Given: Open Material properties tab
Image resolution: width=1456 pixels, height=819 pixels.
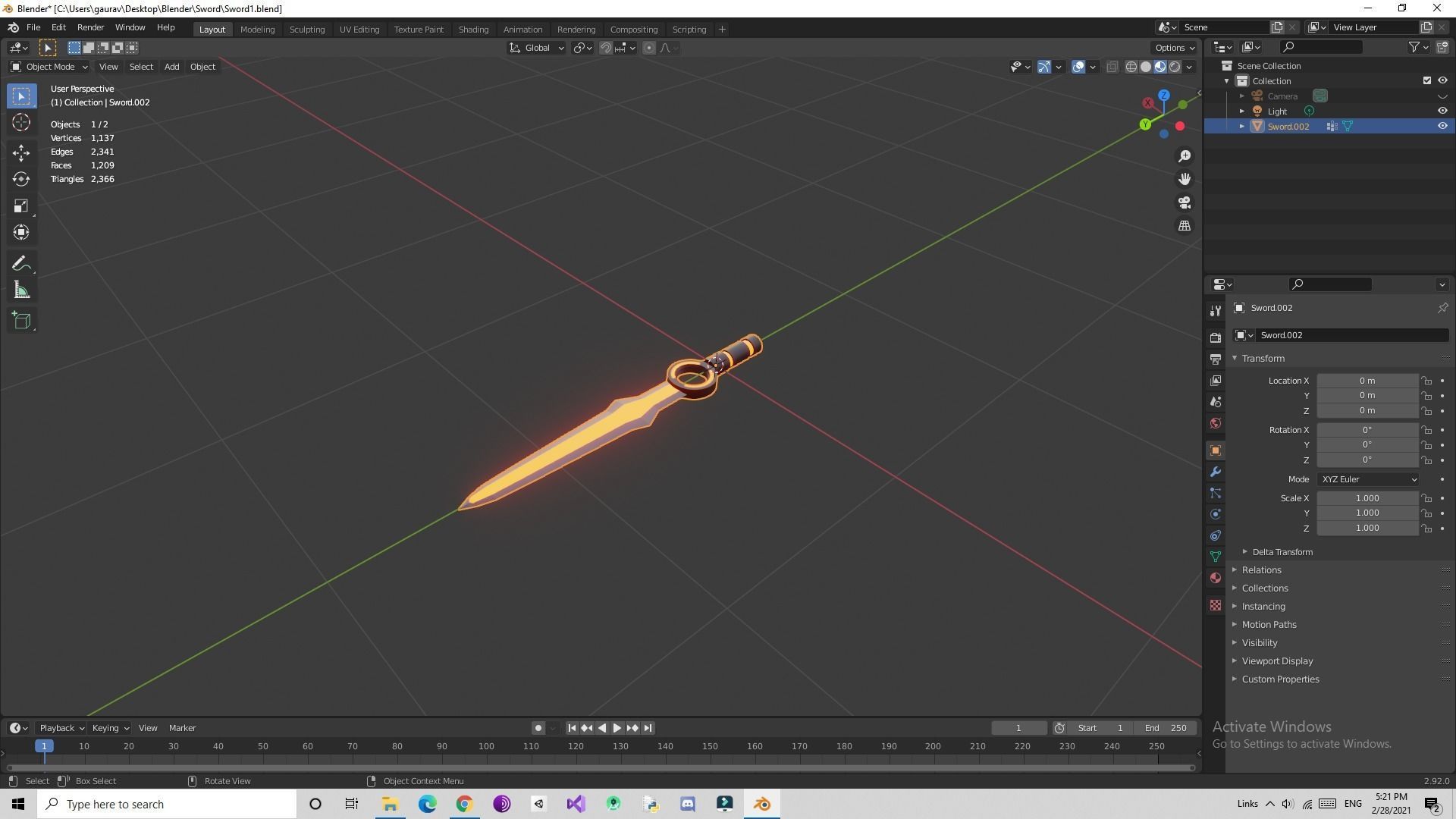Looking at the screenshot, I should pos(1216,578).
